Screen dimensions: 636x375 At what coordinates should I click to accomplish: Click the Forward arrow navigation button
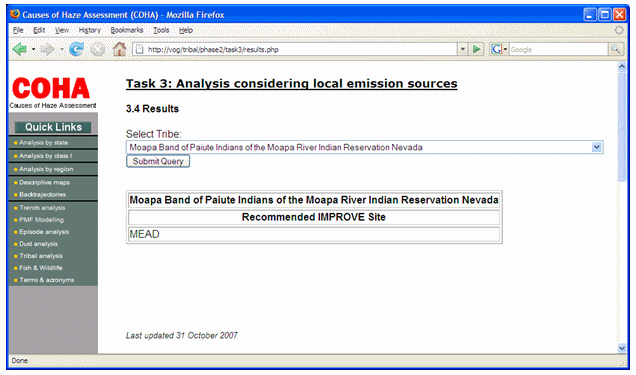coord(47,49)
